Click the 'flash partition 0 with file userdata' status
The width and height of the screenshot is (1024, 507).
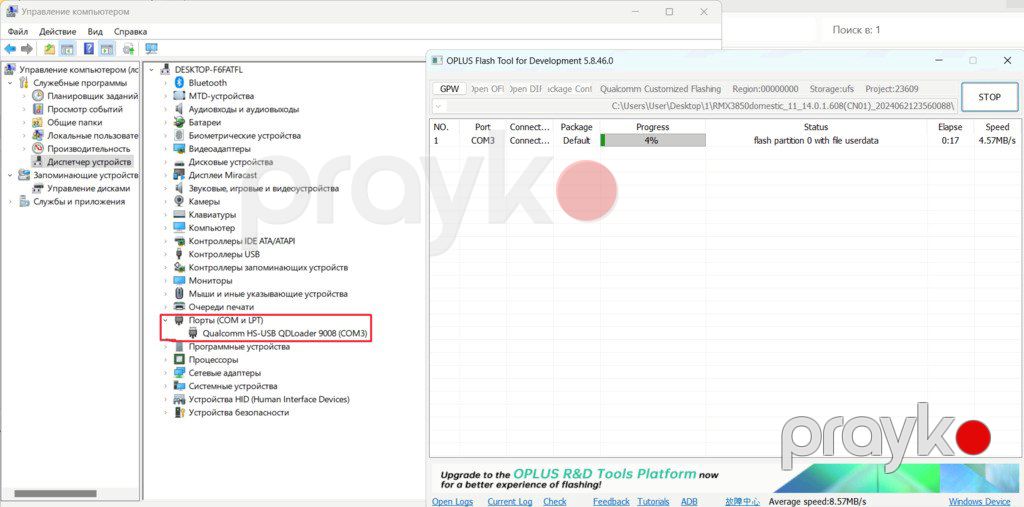click(816, 140)
